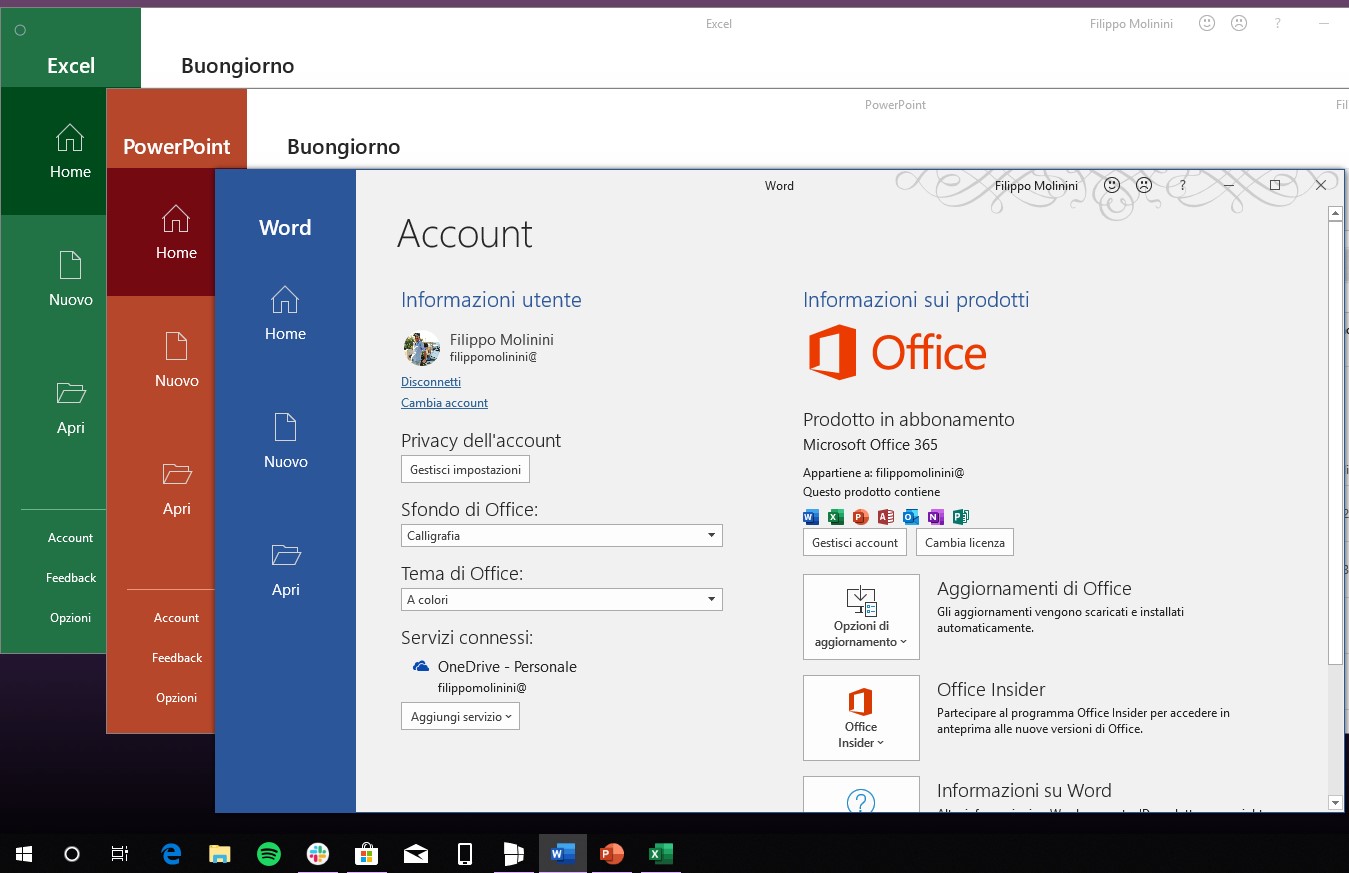Click the Publisher product icon under Questo prodotto contiene
Screen dimensions: 1349x873
tap(961, 517)
